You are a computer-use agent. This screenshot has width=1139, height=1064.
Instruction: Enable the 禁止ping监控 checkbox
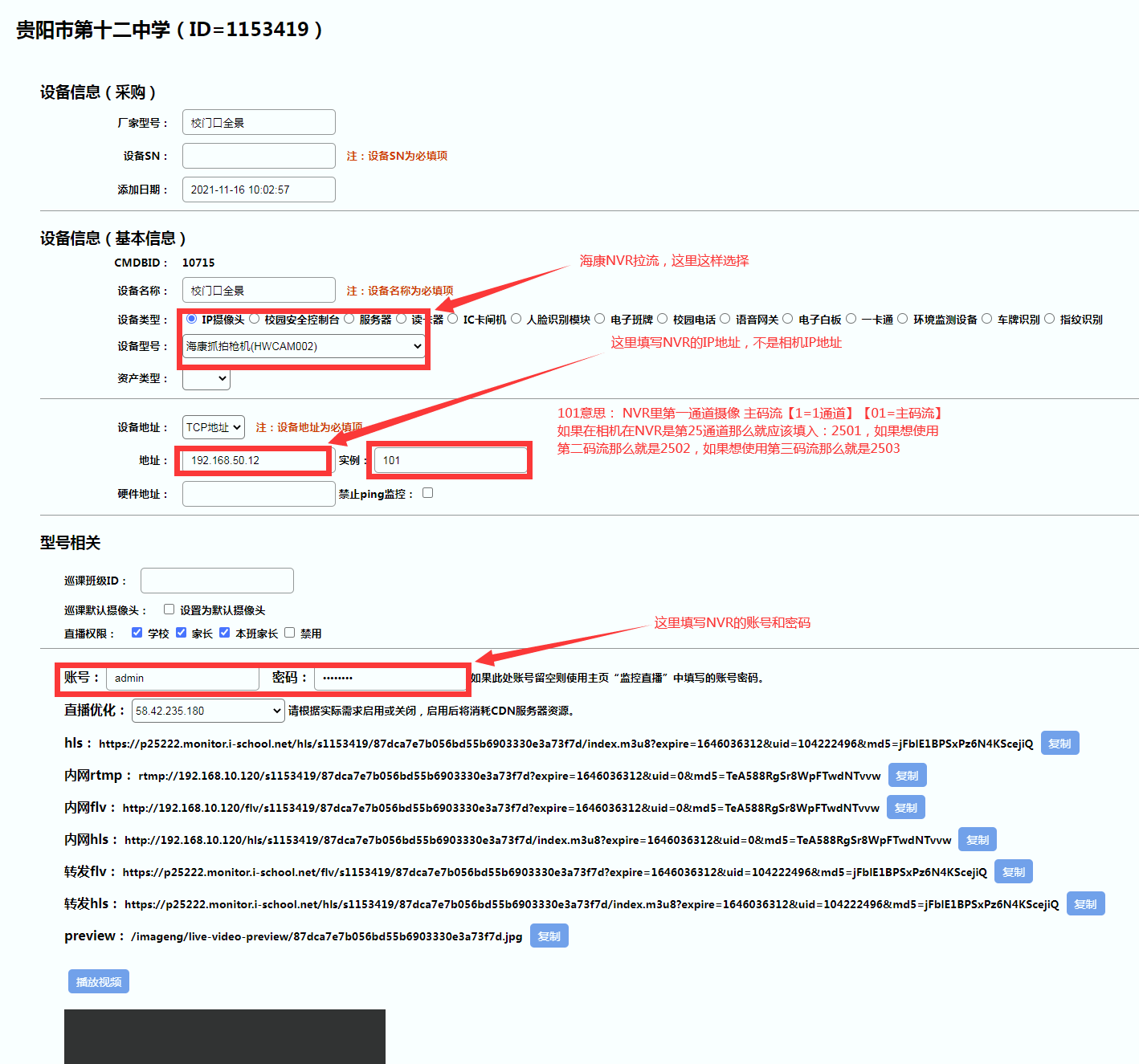427,493
